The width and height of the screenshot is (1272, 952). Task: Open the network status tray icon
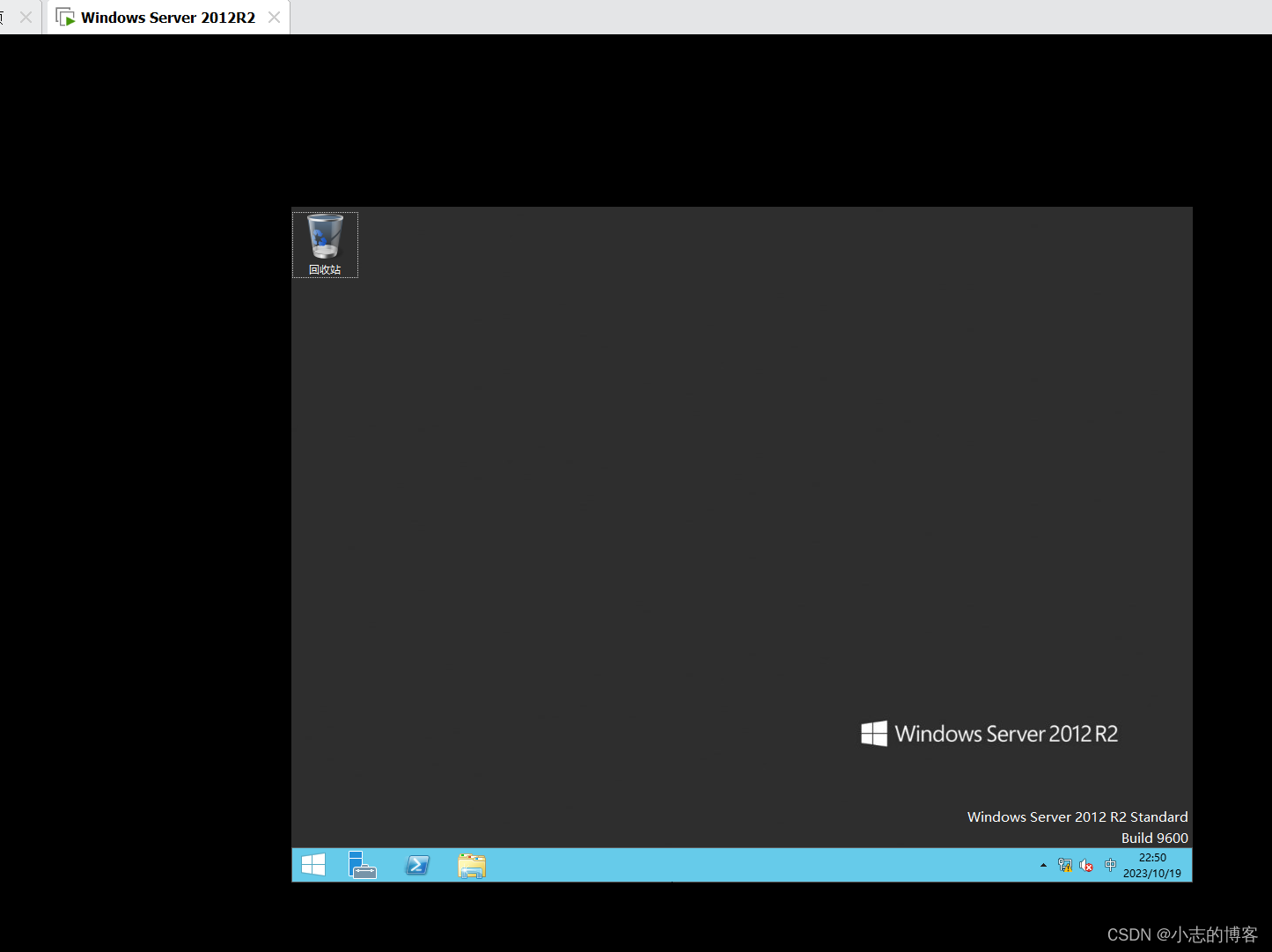coord(1065,866)
